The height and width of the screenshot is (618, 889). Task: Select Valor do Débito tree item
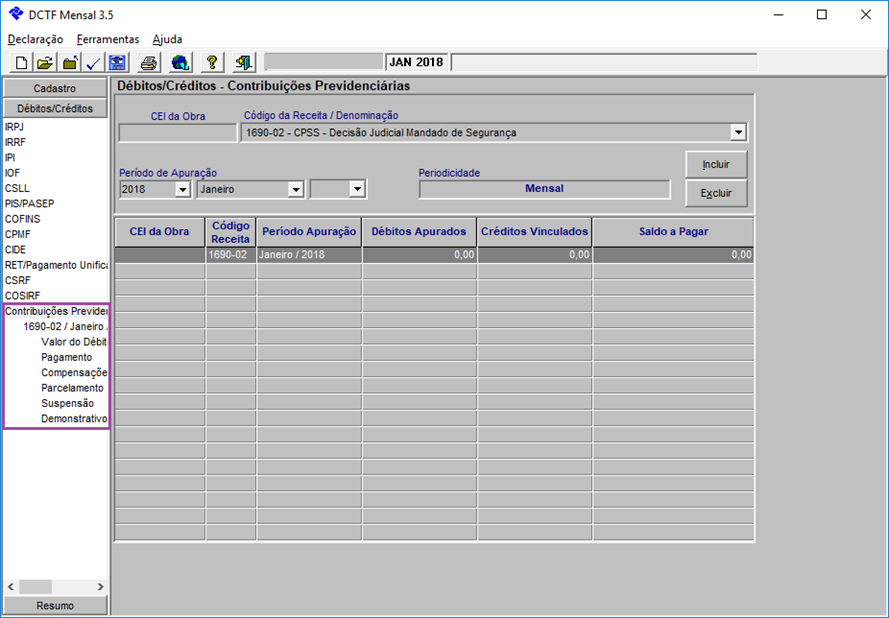coord(74,342)
